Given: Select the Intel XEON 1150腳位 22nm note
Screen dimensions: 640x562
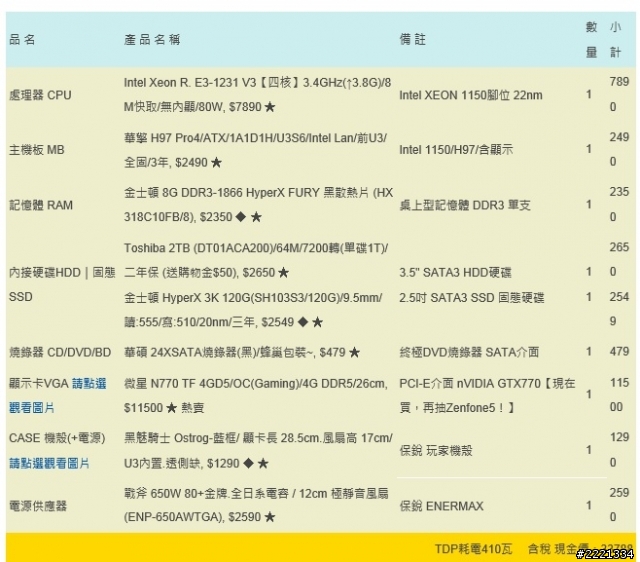Looking at the screenshot, I should [471, 95].
